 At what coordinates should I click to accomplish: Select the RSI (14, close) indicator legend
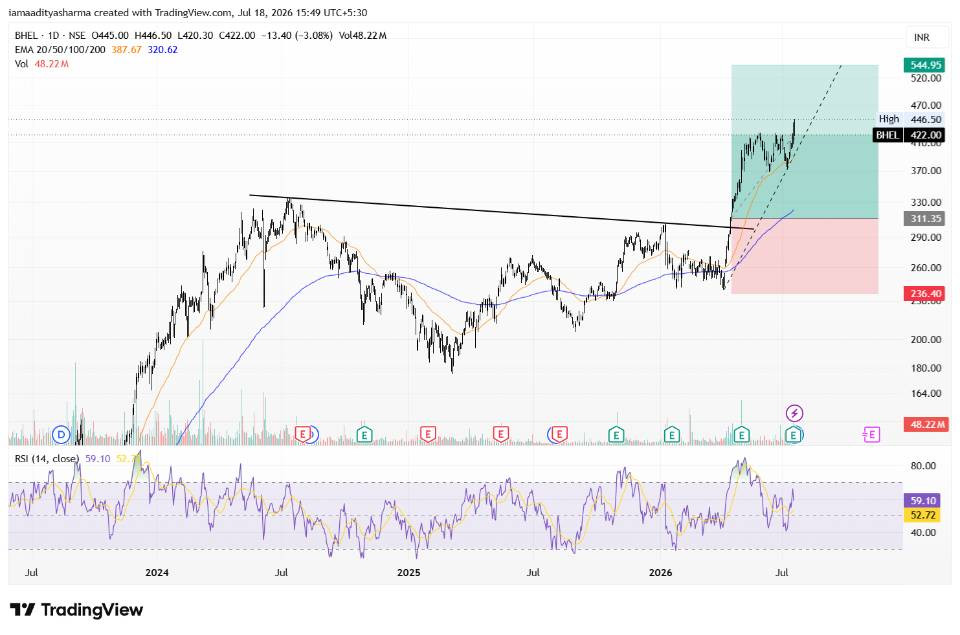(47, 458)
